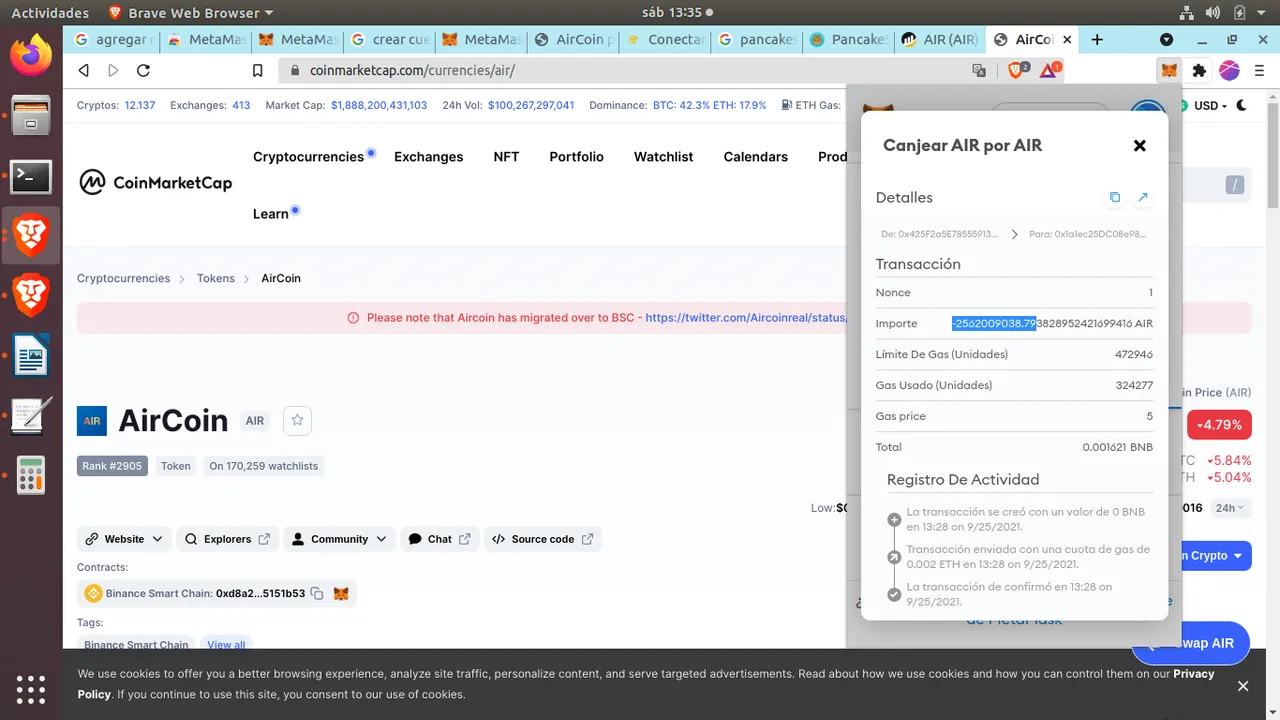
Task: Click the CoinMarketCap logo
Action: tap(156, 183)
